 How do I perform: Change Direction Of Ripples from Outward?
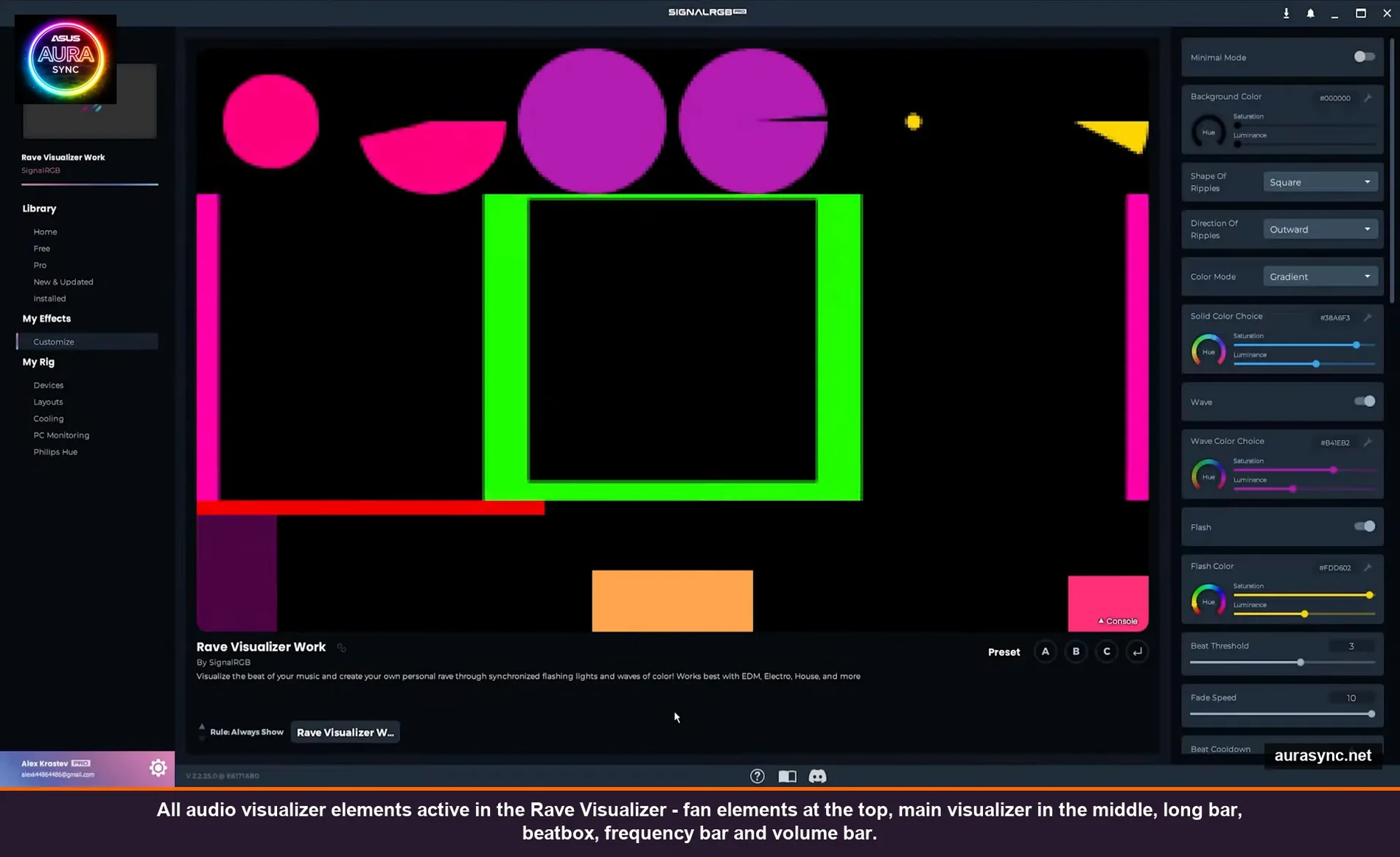click(x=1320, y=228)
